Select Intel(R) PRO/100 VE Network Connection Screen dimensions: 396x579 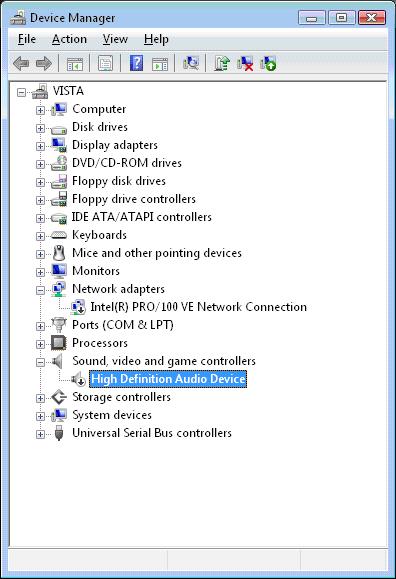[198, 307]
